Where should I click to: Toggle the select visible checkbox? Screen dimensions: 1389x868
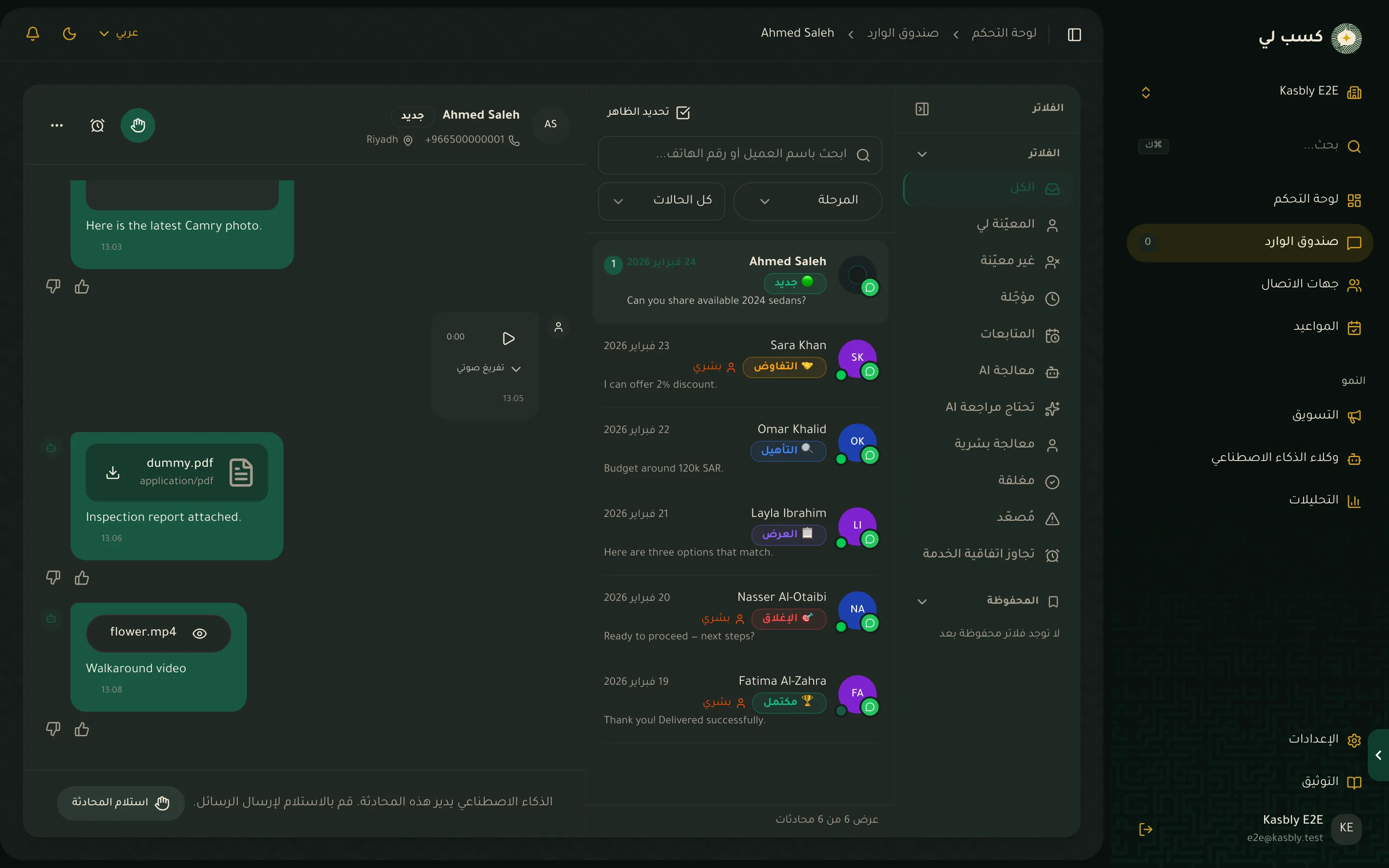coord(683,112)
